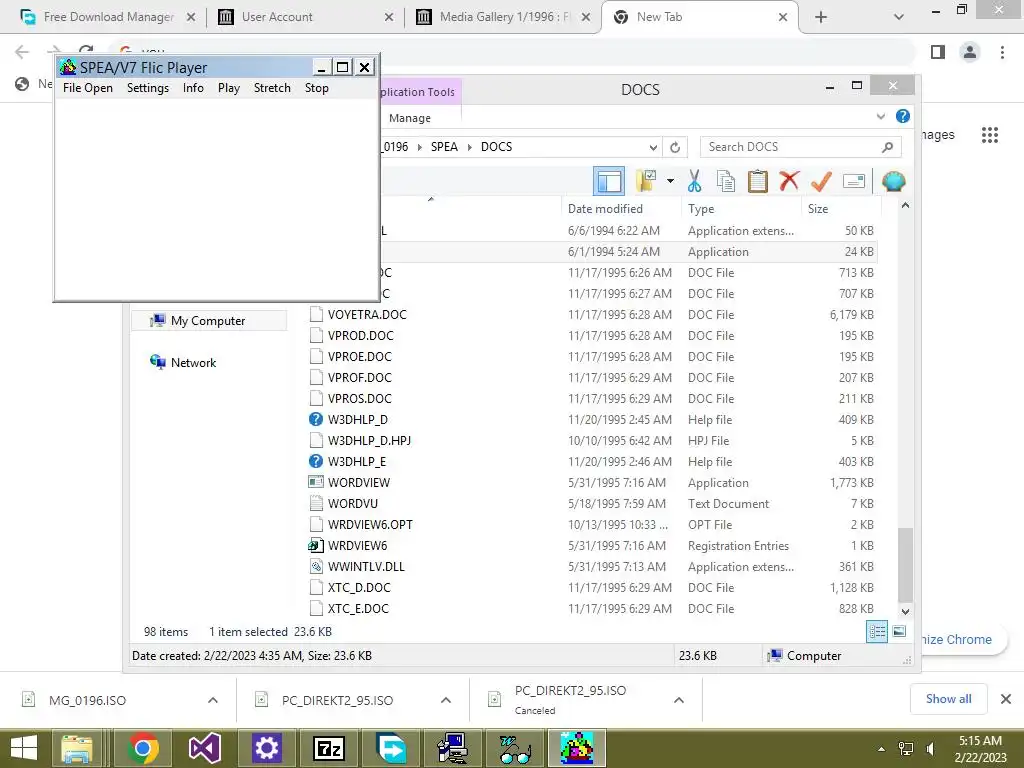This screenshot has height=768, width=1024.
Task: Open the address bar history dropdown
Action: tap(652, 147)
